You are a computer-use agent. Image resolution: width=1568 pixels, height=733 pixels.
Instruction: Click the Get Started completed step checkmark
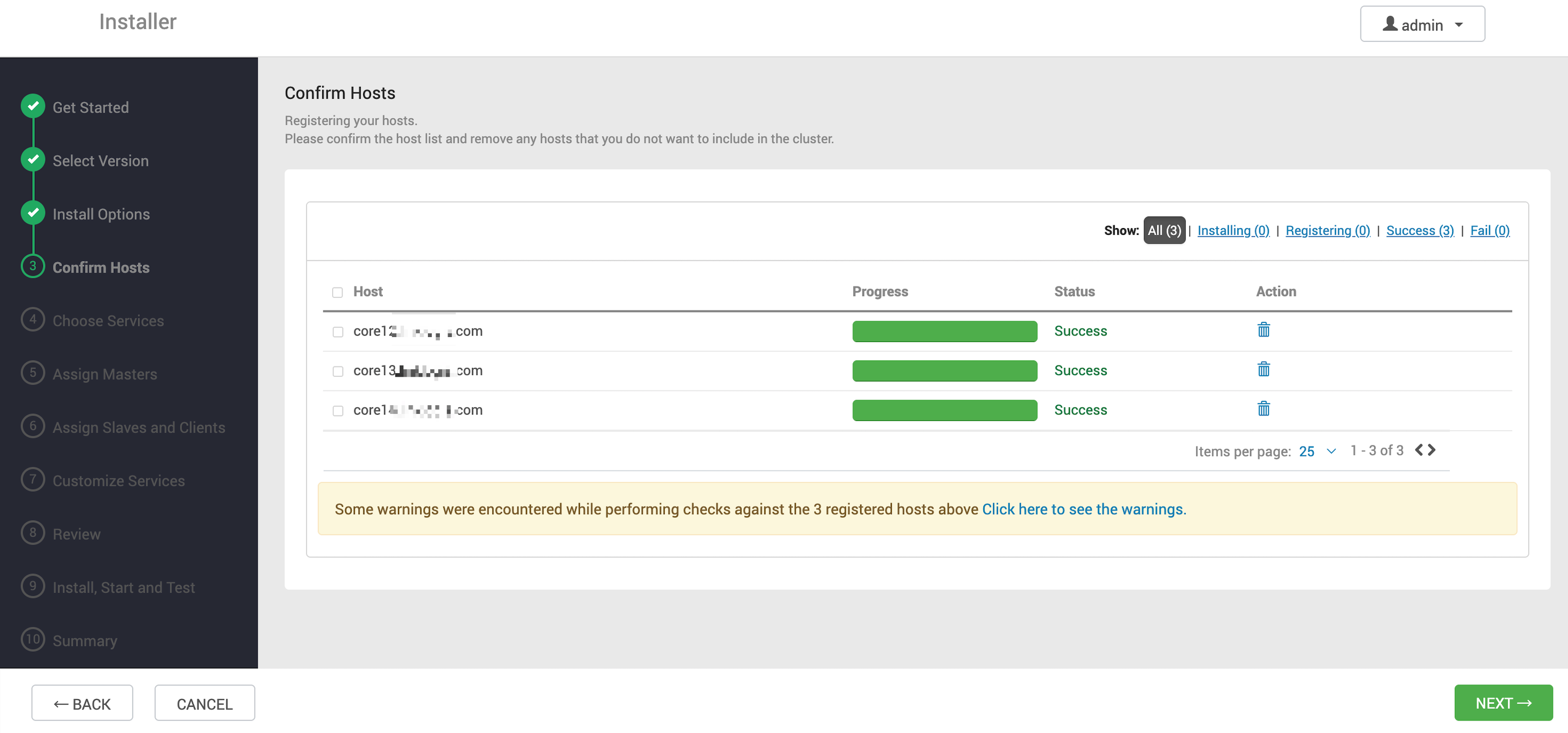pos(33,107)
